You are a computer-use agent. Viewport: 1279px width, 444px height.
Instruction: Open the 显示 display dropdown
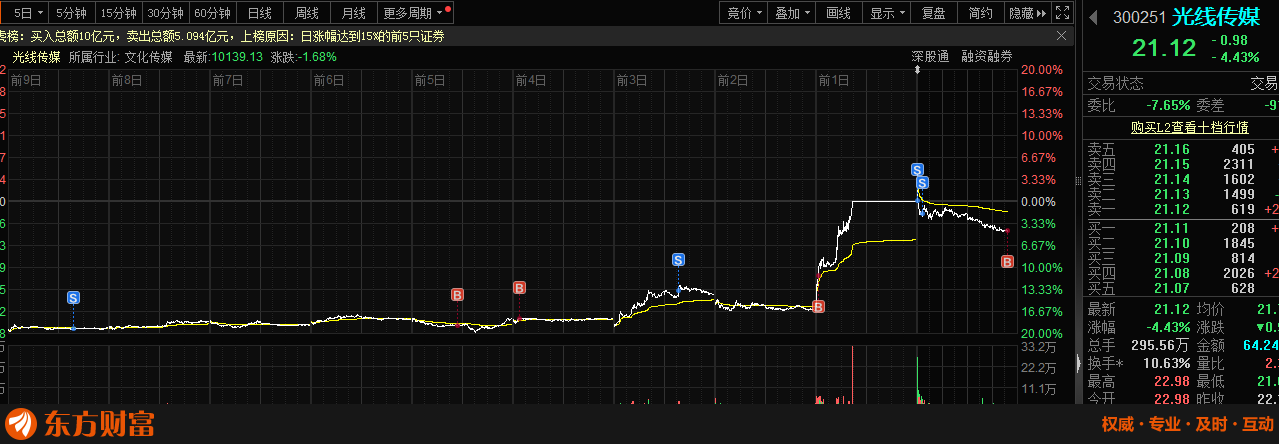coord(902,14)
